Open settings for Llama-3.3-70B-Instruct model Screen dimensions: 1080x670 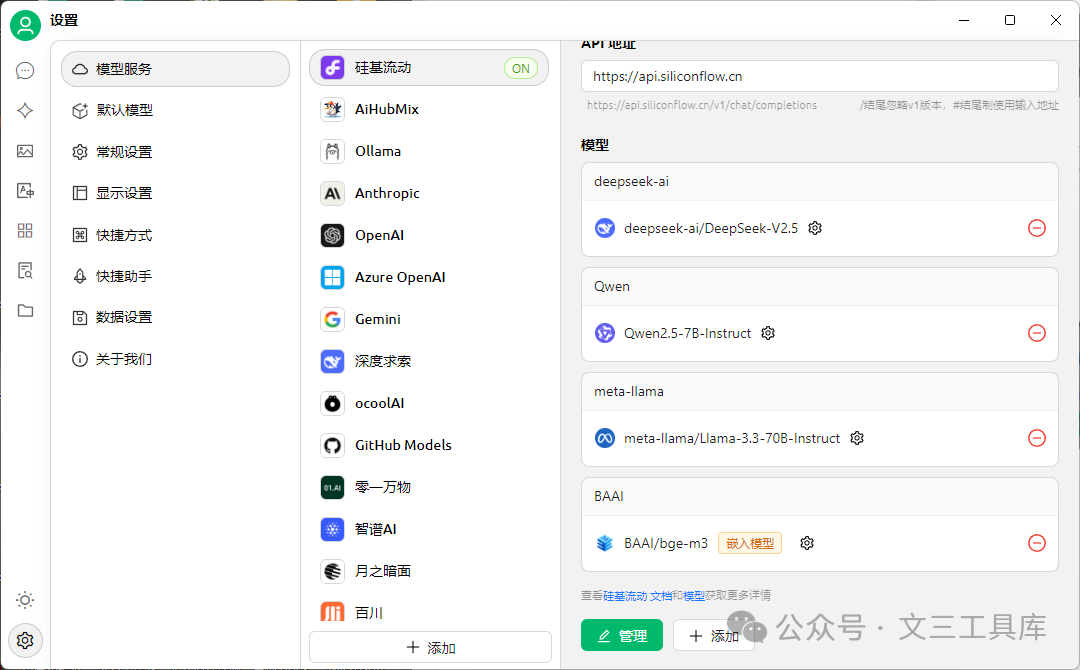tap(857, 438)
